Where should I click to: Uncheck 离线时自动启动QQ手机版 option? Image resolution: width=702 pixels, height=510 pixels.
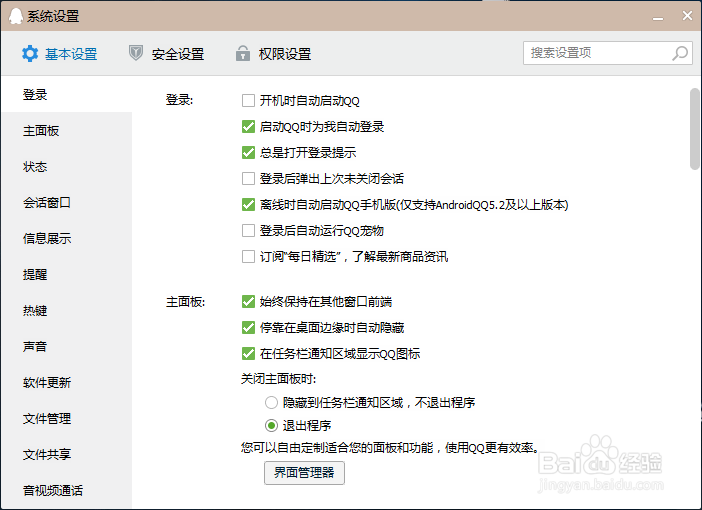point(248,204)
